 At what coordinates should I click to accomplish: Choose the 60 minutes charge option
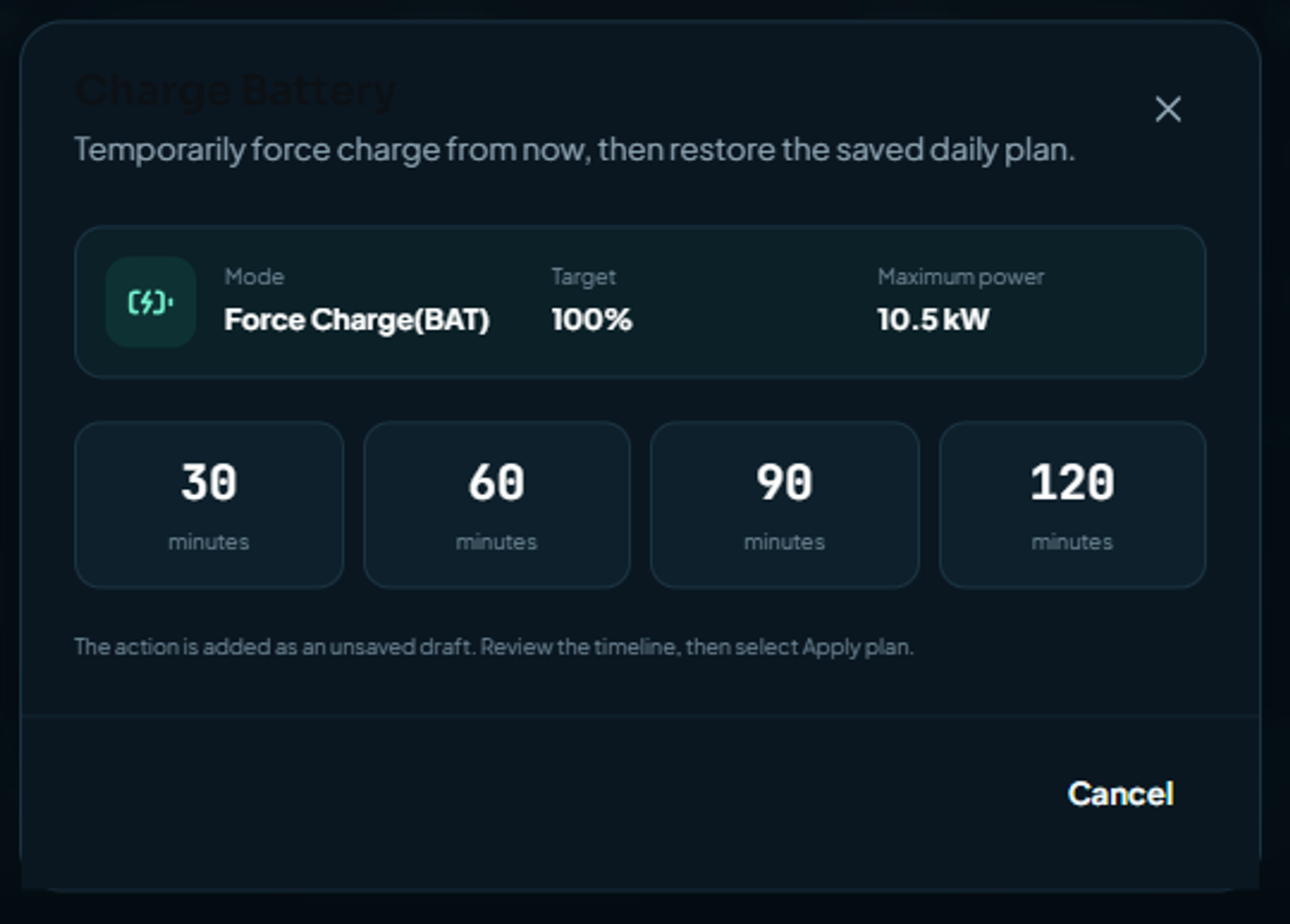point(497,505)
